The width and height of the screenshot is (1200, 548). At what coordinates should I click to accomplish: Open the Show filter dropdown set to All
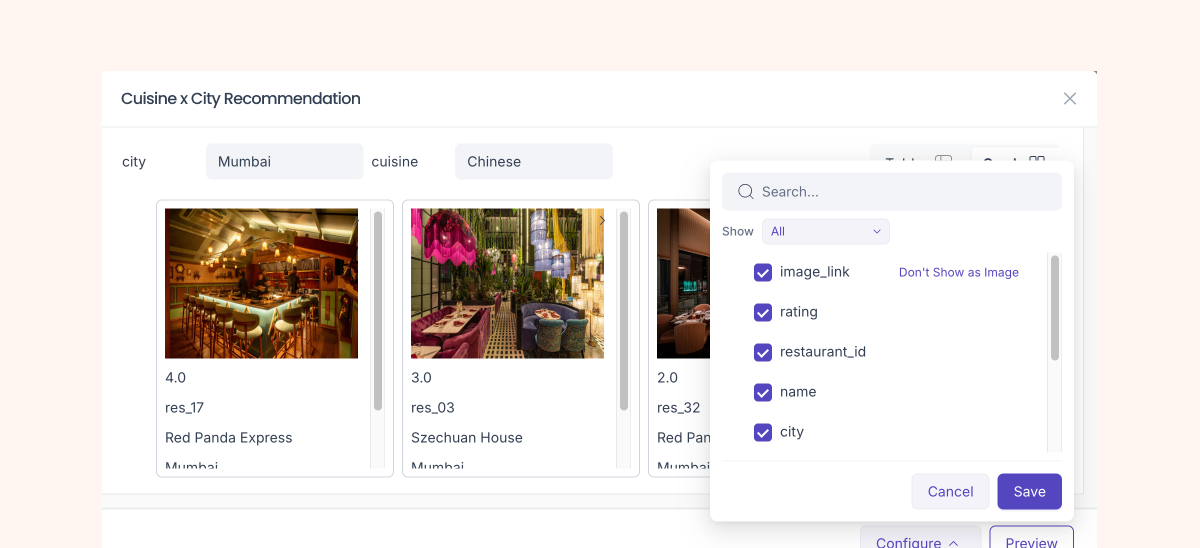pyautogui.click(x=825, y=231)
